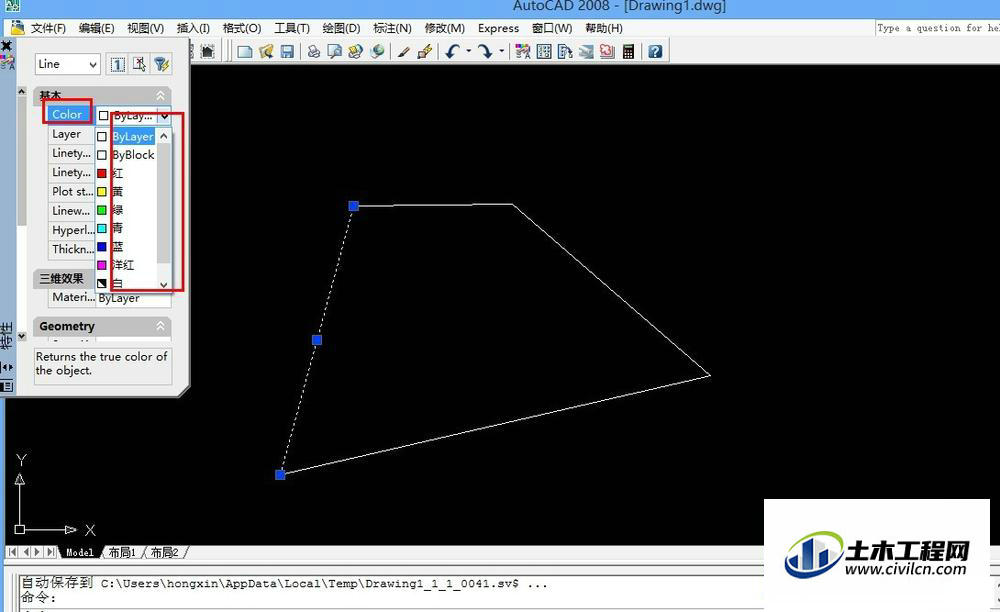The image size is (1000, 612).
Task: Open the Properties palette toolbar icon
Action: click(523, 52)
